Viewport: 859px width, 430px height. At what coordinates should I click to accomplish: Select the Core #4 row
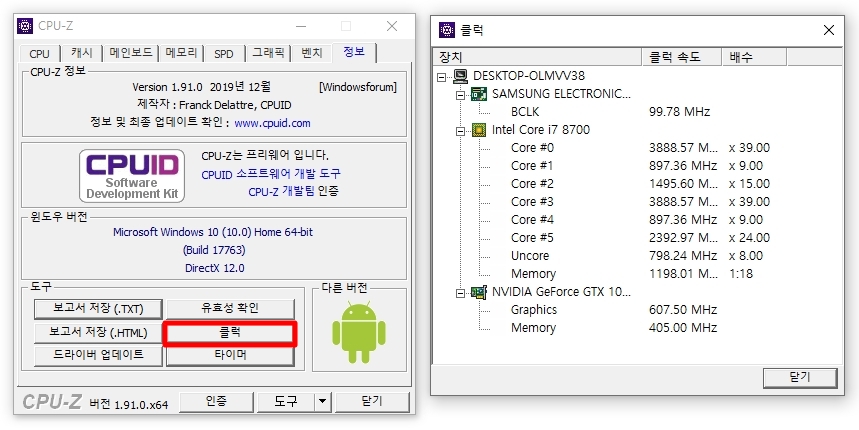click(532, 220)
